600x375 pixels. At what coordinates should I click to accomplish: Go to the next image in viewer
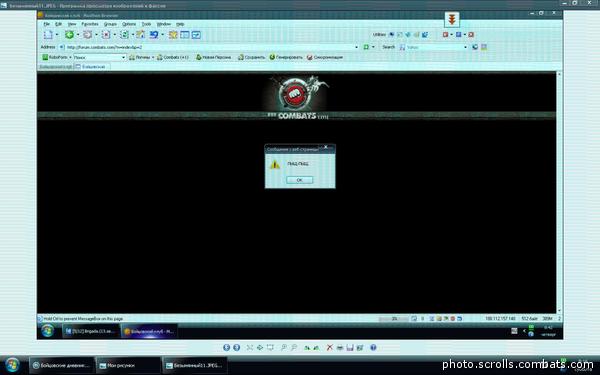(236, 347)
